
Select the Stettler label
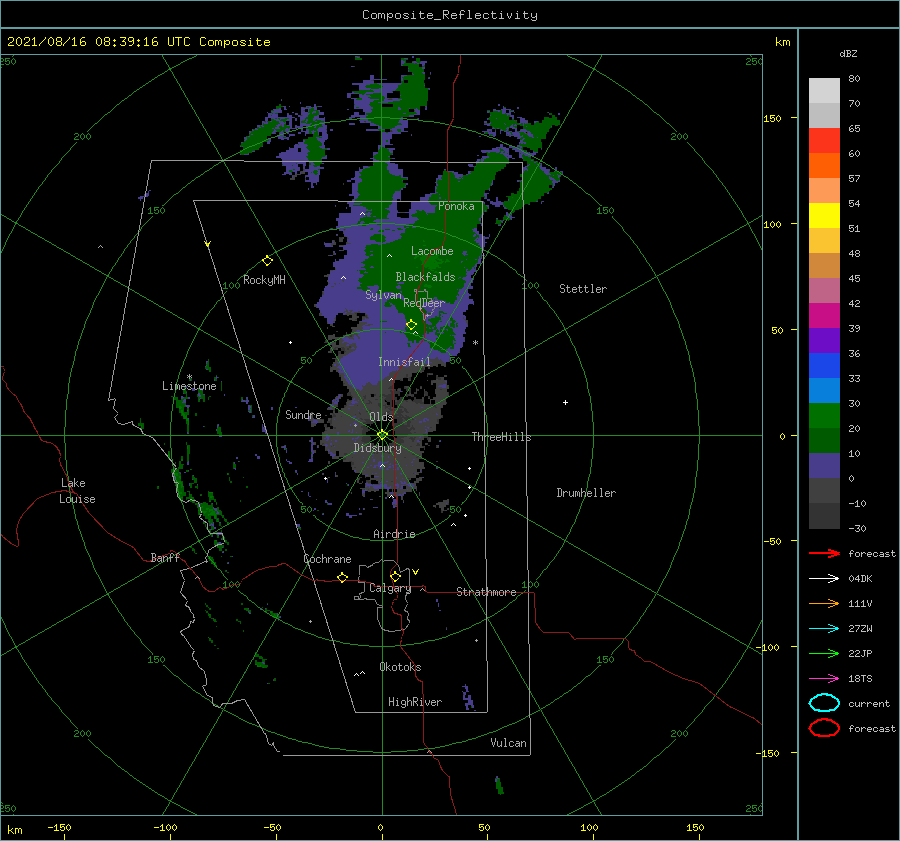pyautogui.click(x=583, y=289)
